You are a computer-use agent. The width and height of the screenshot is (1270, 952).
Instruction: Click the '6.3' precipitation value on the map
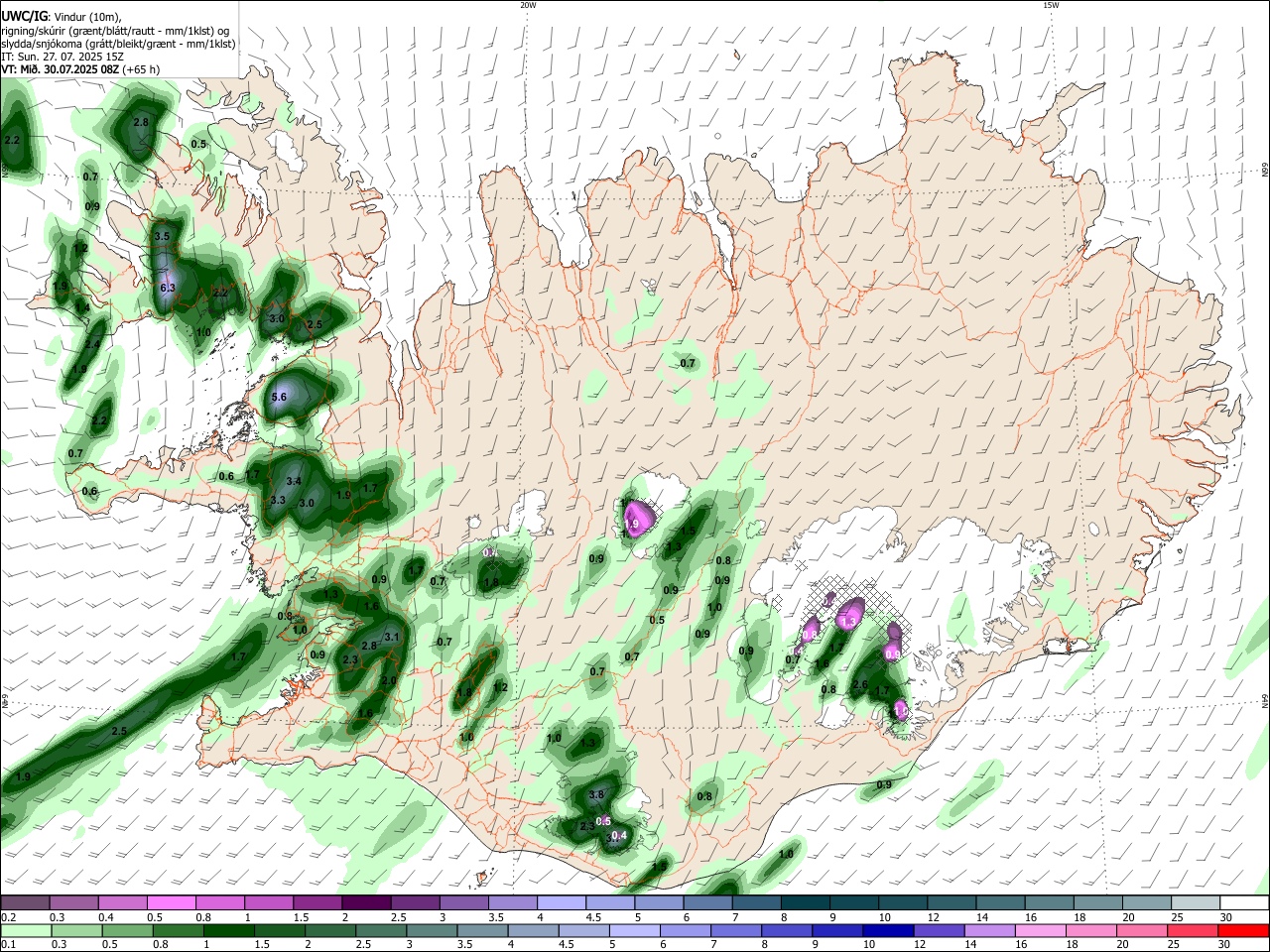168,288
